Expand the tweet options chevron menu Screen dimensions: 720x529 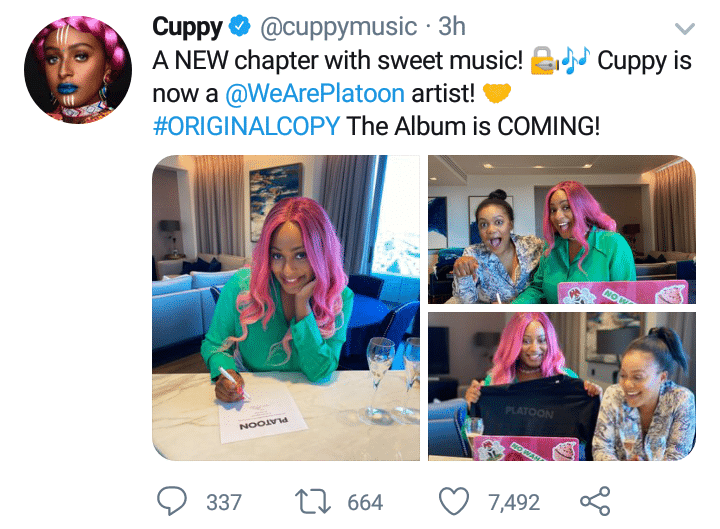coord(685,28)
